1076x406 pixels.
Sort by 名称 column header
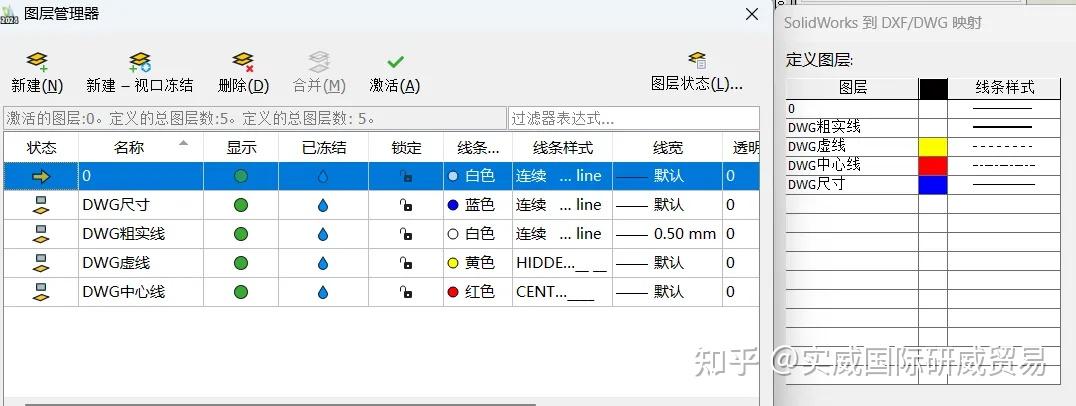141,147
